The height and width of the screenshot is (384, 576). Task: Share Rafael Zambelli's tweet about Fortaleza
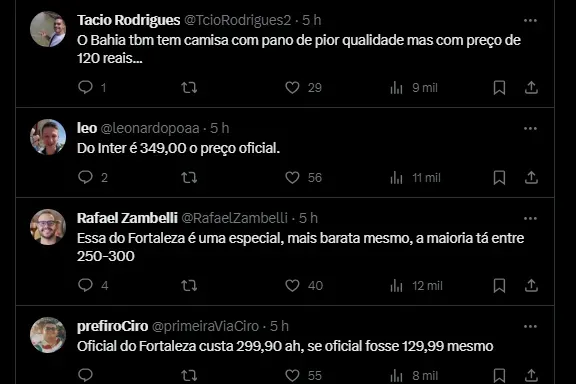pyautogui.click(x=531, y=286)
